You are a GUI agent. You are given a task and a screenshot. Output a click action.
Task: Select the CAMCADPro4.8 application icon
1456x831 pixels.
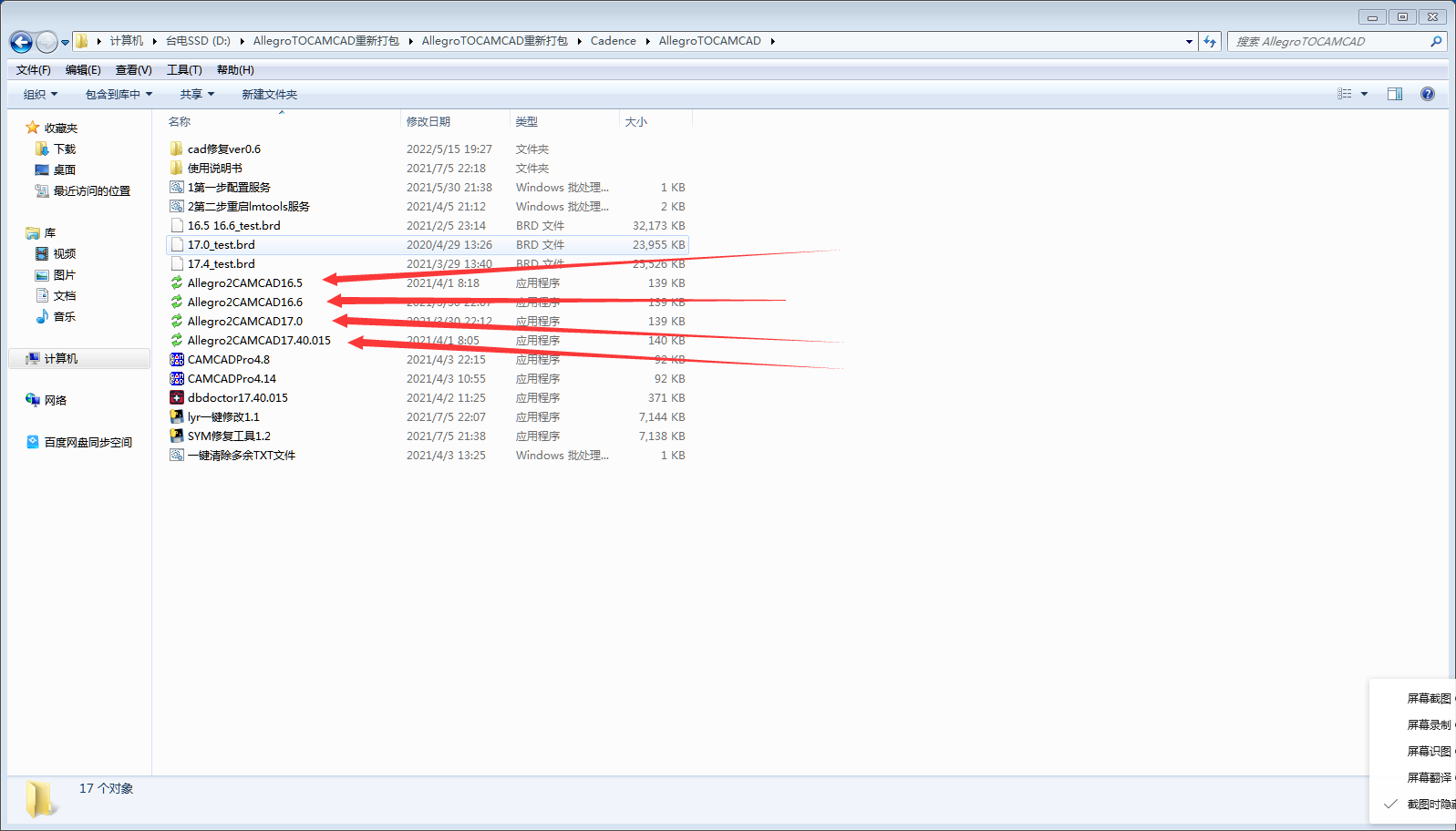click(177, 359)
